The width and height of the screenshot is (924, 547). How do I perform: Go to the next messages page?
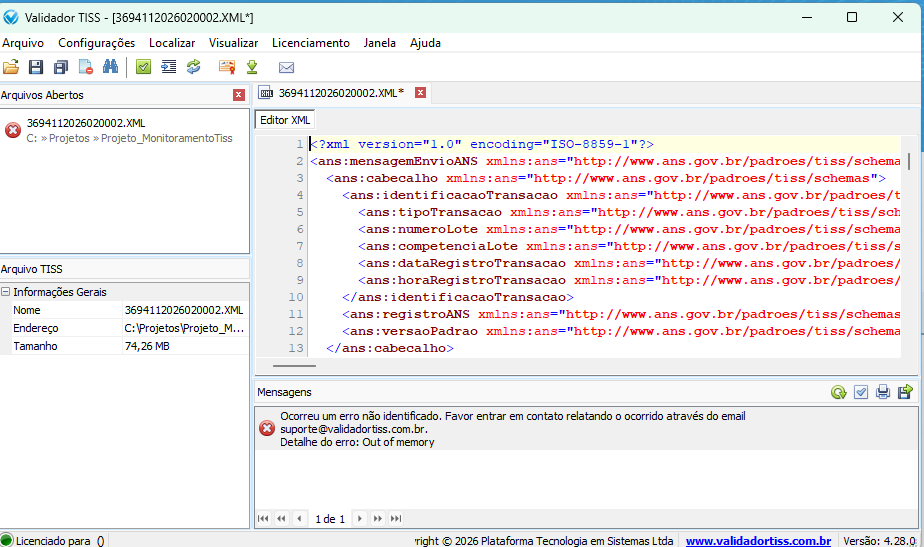(360, 519)
